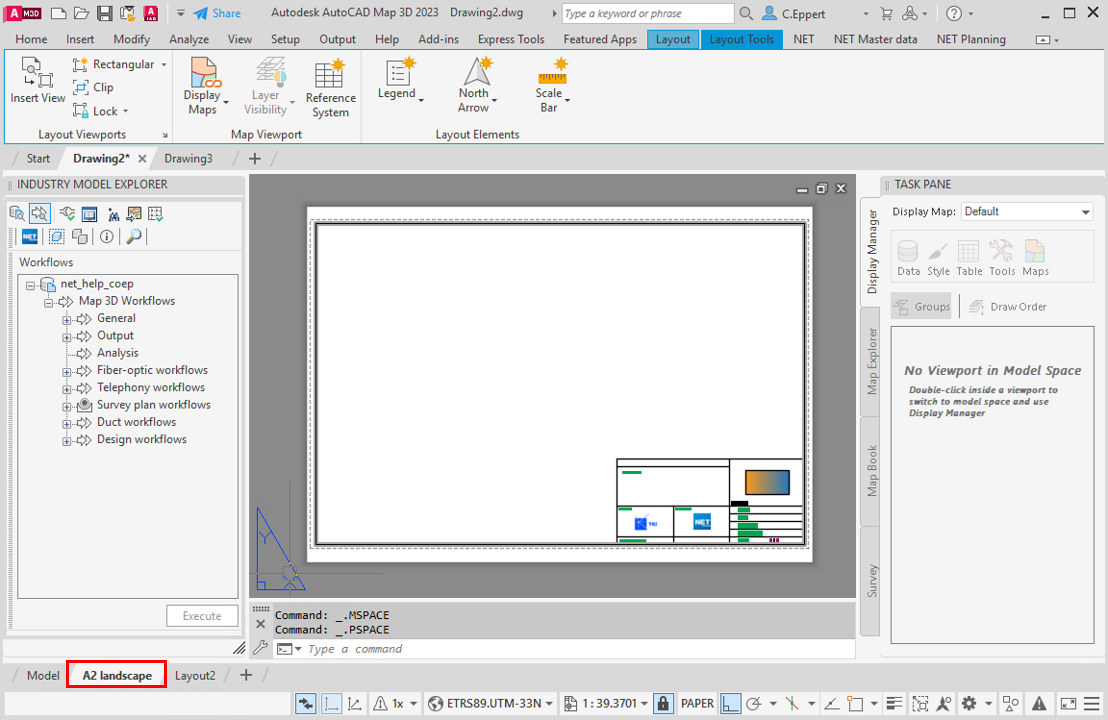Open the Rectangular viewport dropdown
Viewport: 1108px width, 720px height.
(x=164, y=64)
